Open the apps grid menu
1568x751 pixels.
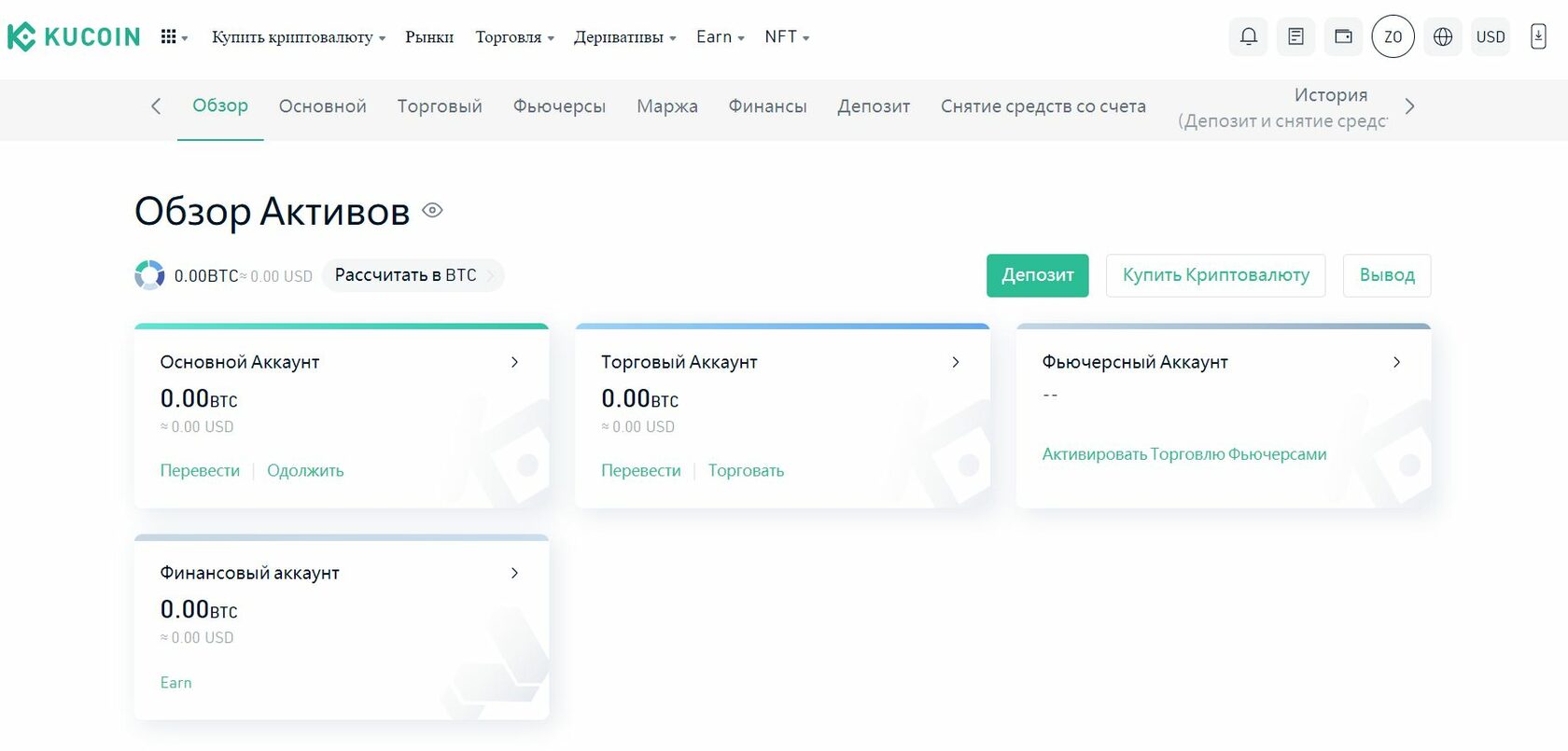click(x=174, y=36)
